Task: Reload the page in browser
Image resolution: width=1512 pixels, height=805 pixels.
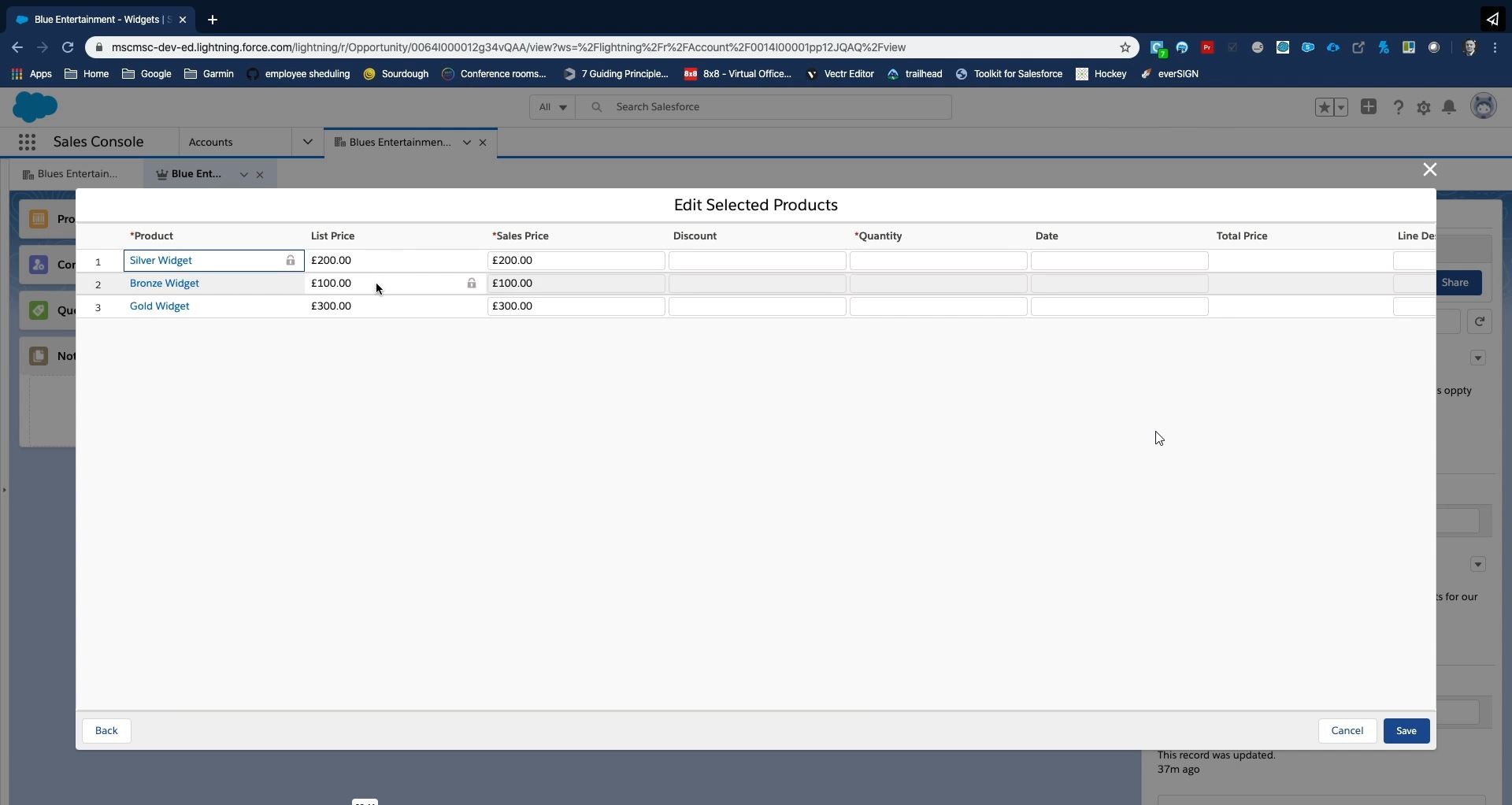Action: tap(68, 47)
